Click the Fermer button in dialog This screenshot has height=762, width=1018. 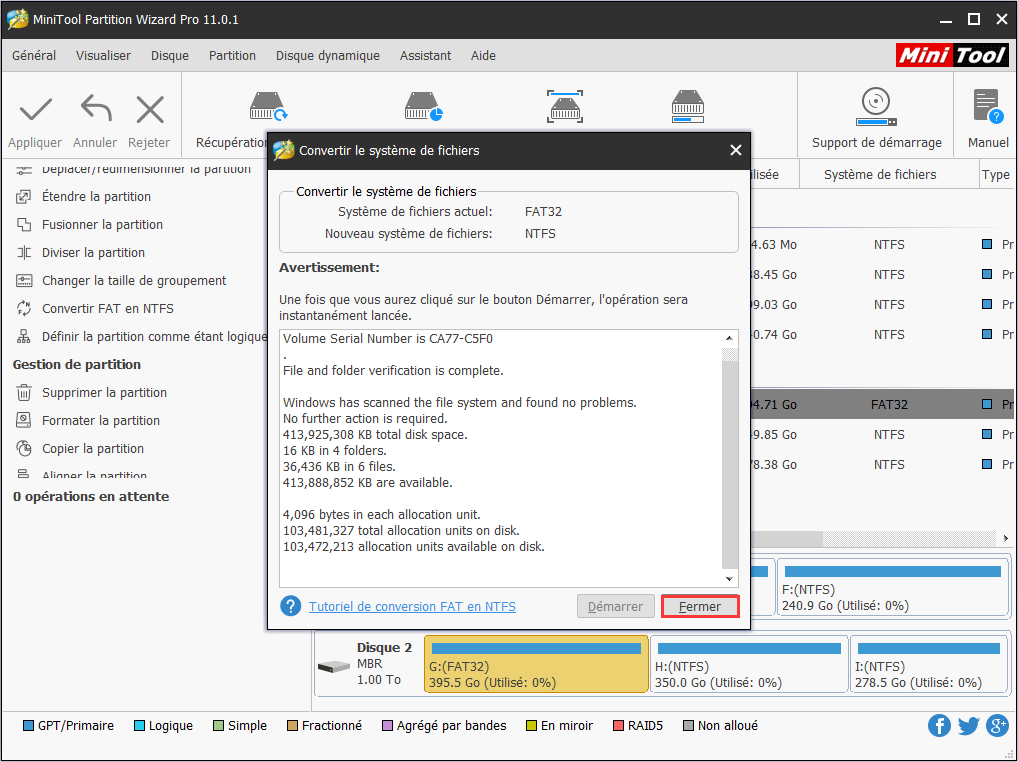click(700, 606)
